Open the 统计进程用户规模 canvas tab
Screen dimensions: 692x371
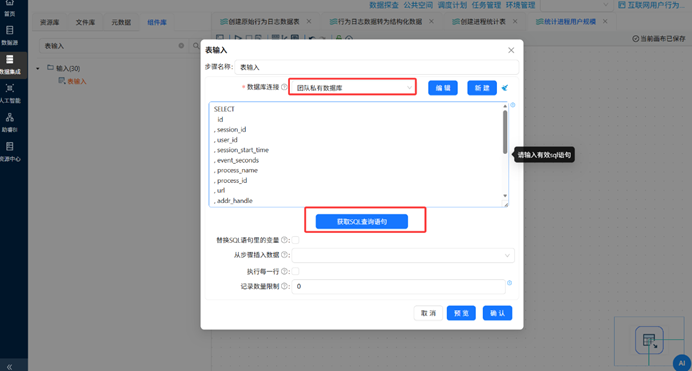tap(566, 21)
